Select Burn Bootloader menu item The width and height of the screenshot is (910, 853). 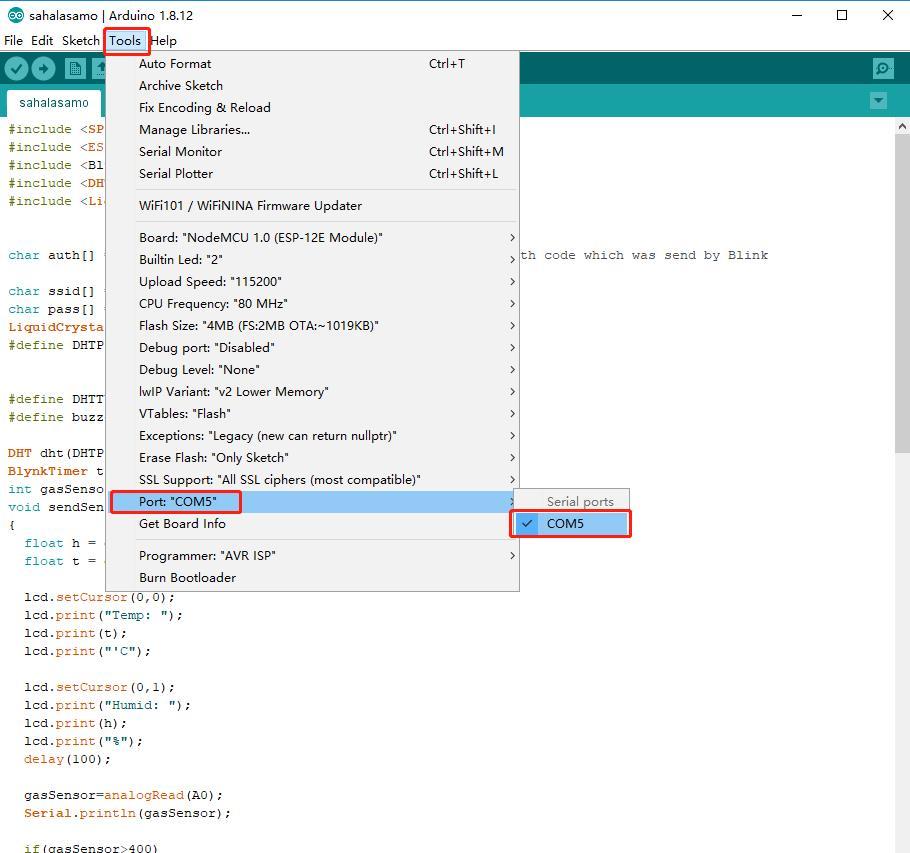pos(312,579)
